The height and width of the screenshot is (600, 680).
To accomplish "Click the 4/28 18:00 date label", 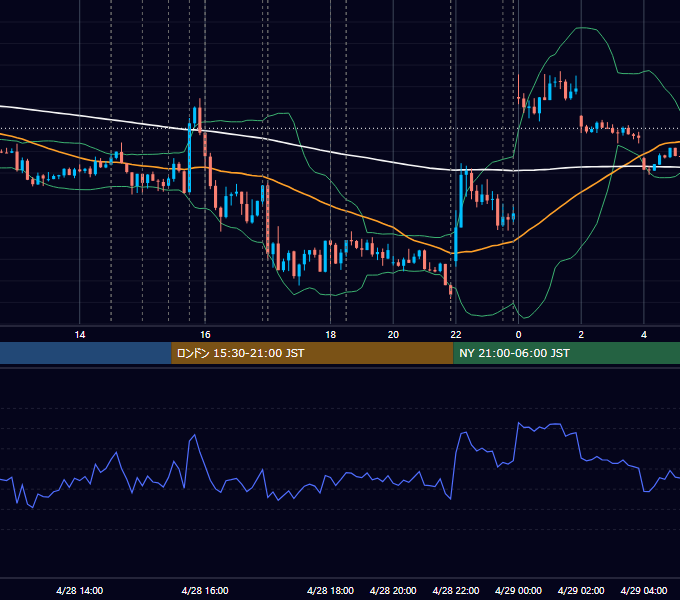I will (330, 590).
